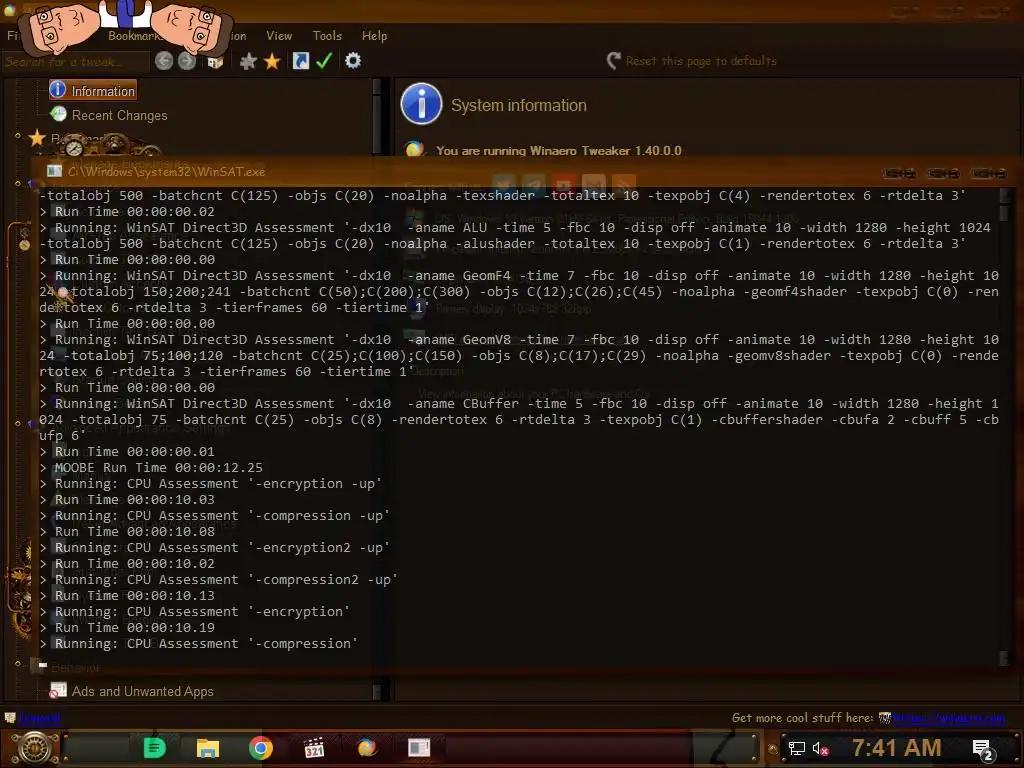Open the winaero.com website link

(x=949, y=718)
